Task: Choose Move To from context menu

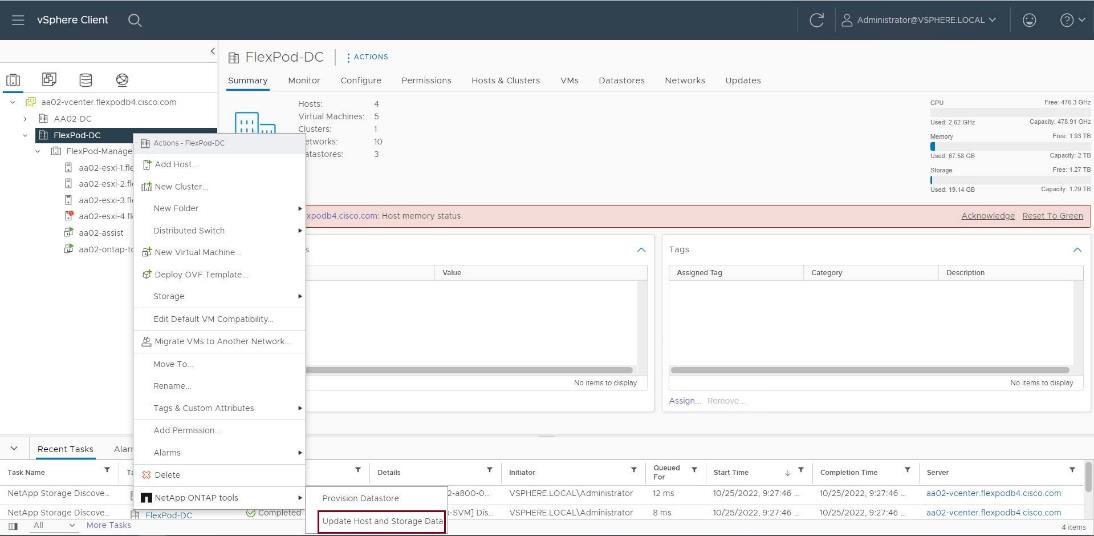Action: (219, 364)
